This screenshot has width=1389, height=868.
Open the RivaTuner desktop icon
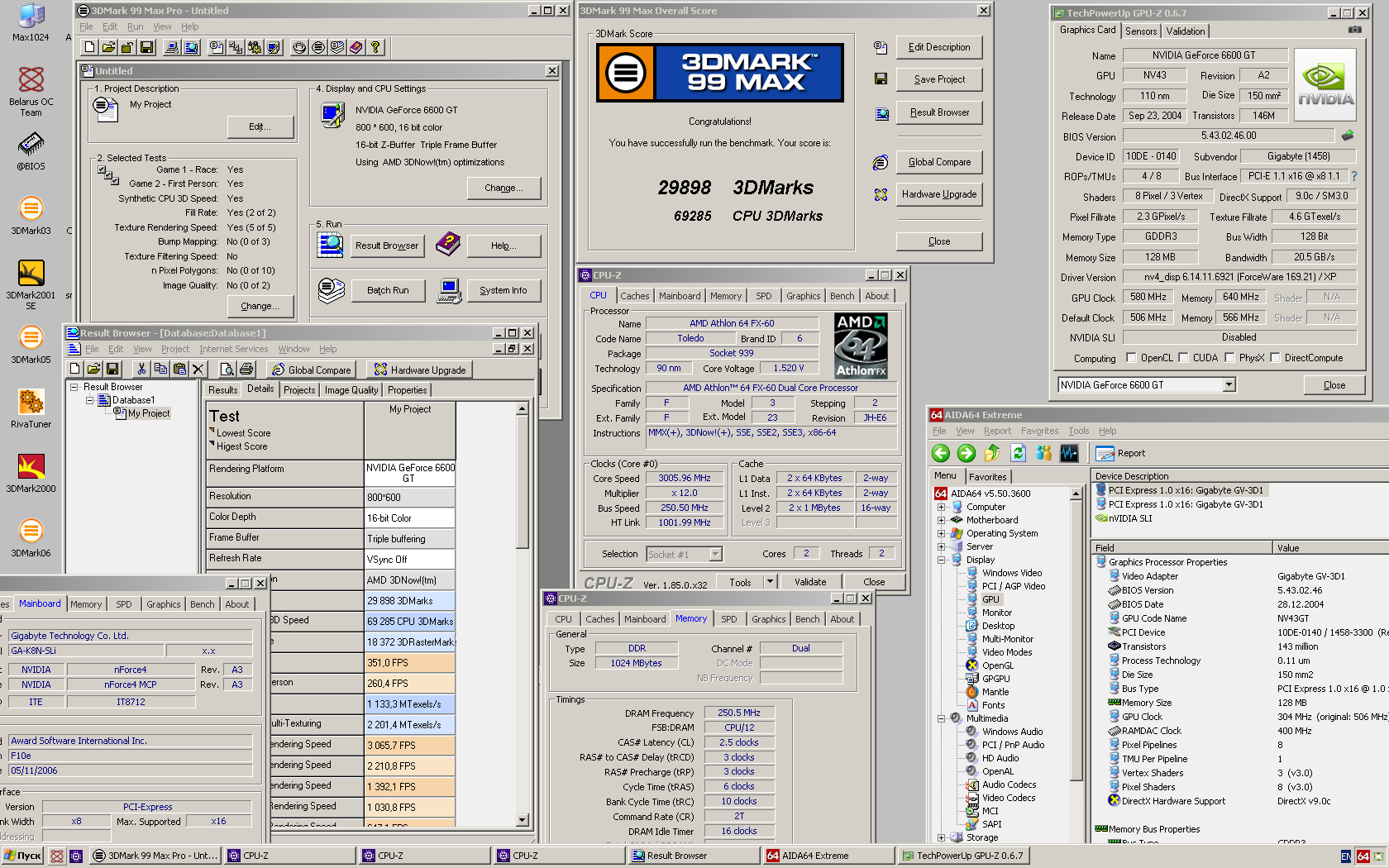point(31,409)
